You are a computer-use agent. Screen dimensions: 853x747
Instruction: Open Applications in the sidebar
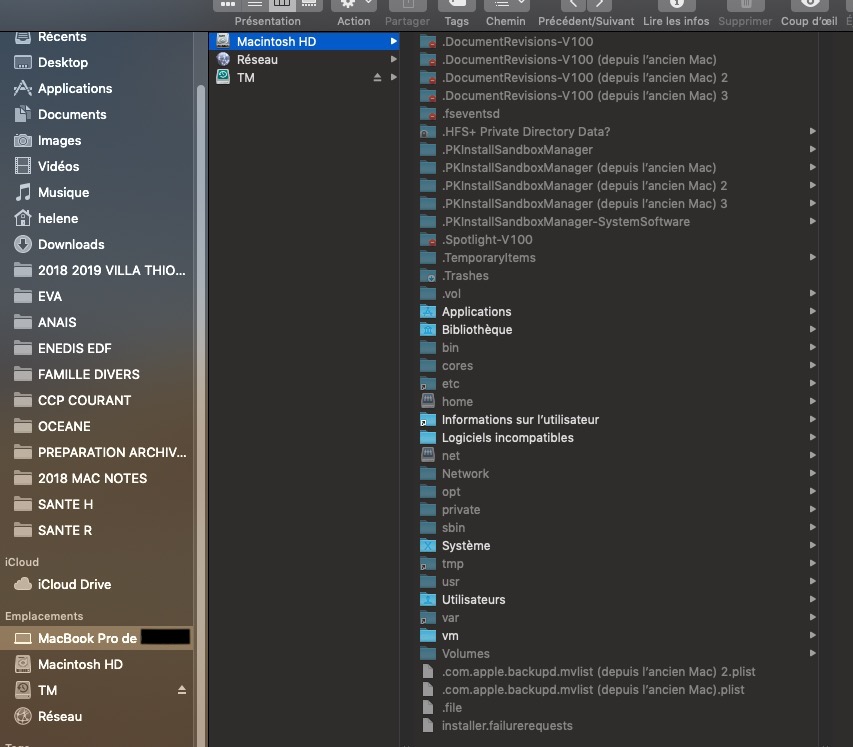tap(96, 88)
